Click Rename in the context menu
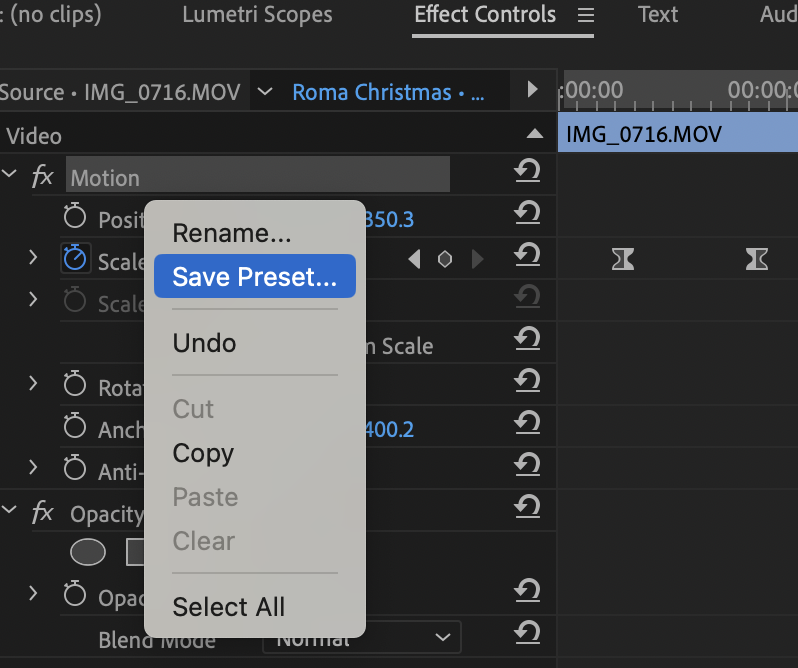Image resolution: width=798 pixels, height=668 pixels. pos(231,233)
